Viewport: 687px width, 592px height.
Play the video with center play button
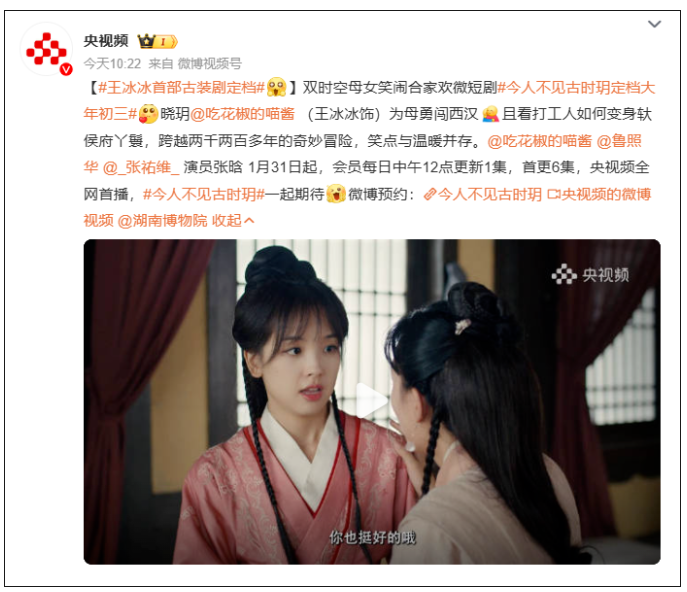[372, 401]
